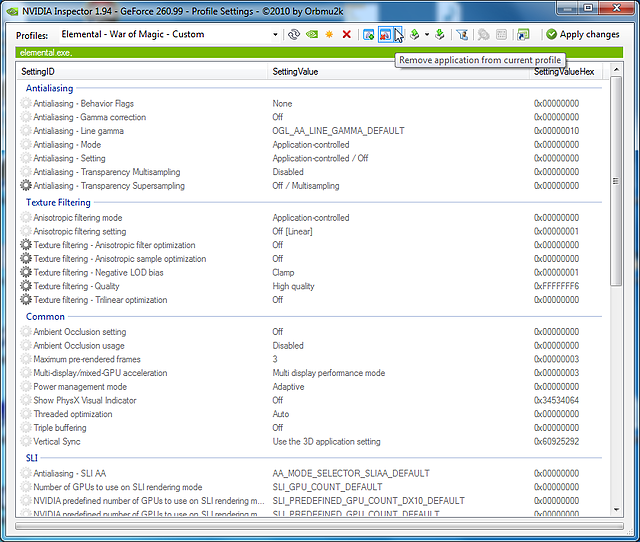Screen dimensions: 640x542
Task: Click gear icon for Anisotropic filter optimization
Action: [26, 245]
